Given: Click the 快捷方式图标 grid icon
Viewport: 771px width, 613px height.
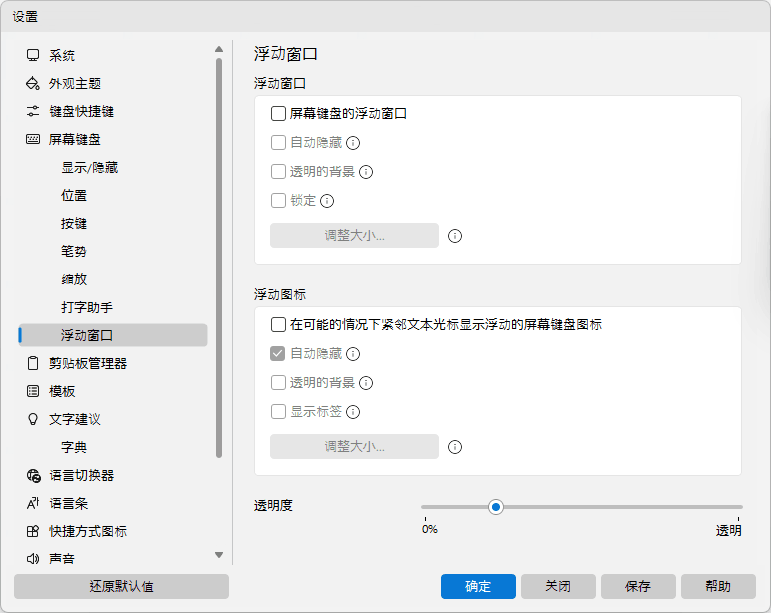Looking at the screenshot, I should coord(33,531).
